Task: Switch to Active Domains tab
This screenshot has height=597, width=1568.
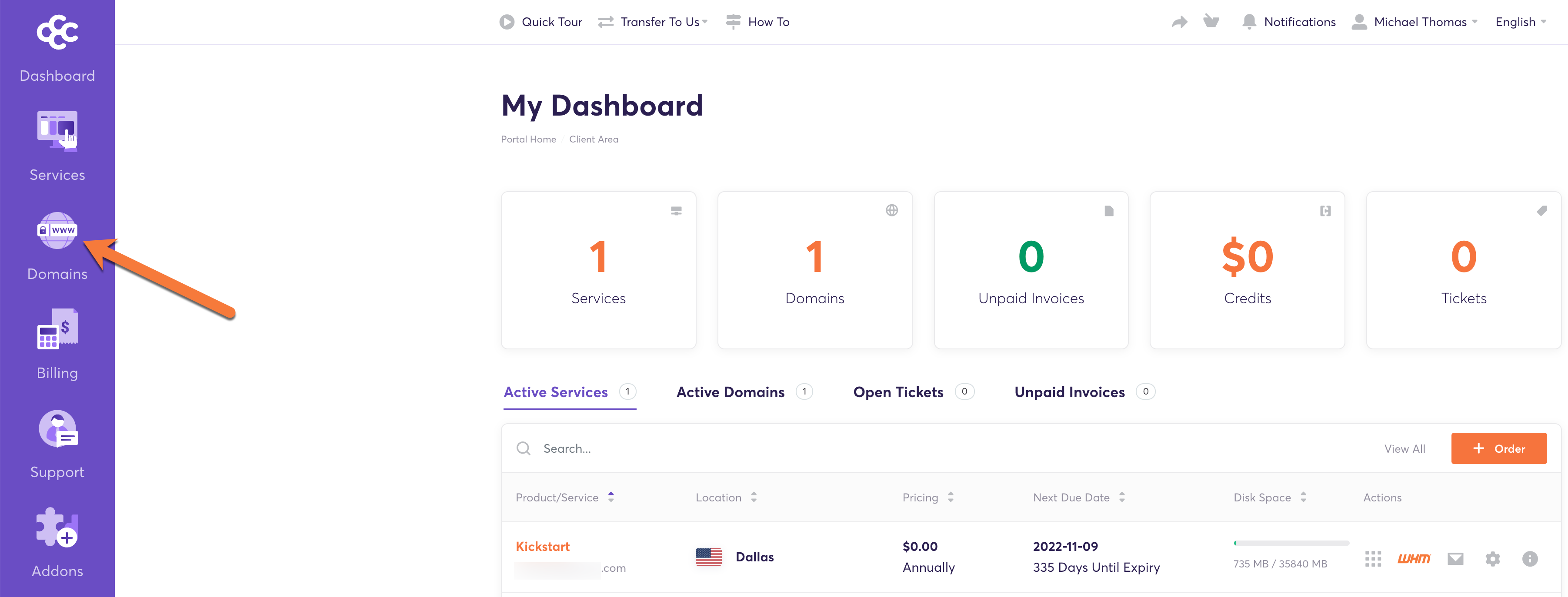Action: (x=731, y=392)
